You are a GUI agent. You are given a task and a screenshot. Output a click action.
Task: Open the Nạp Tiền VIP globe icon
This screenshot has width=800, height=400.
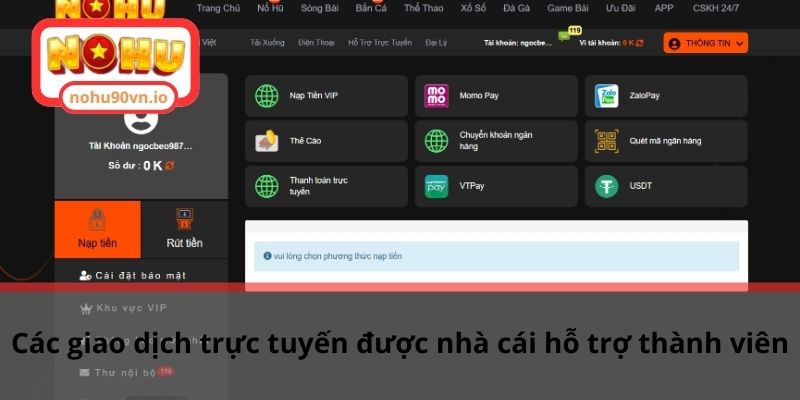tap(267, 96)
